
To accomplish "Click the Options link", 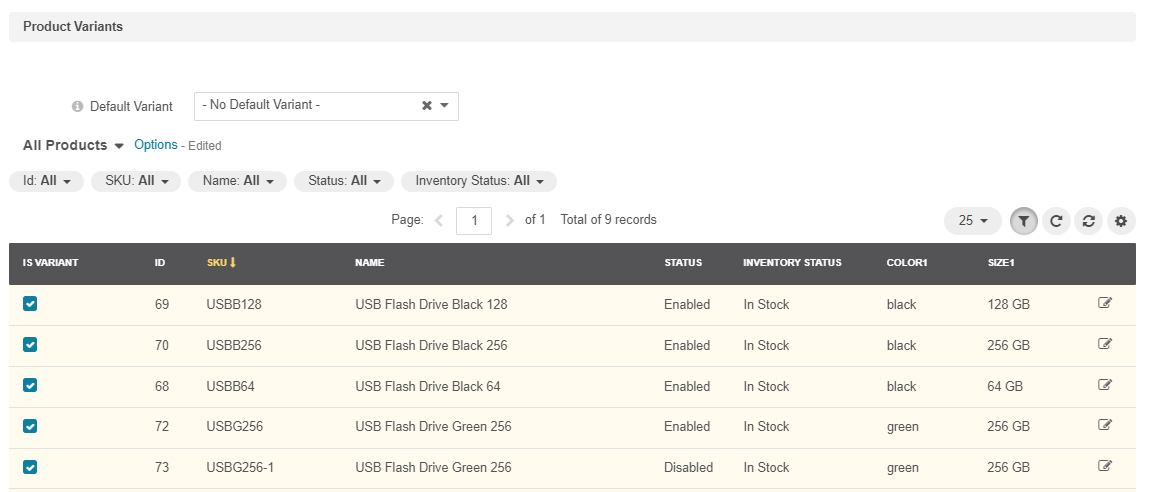I will click(156, 145).
